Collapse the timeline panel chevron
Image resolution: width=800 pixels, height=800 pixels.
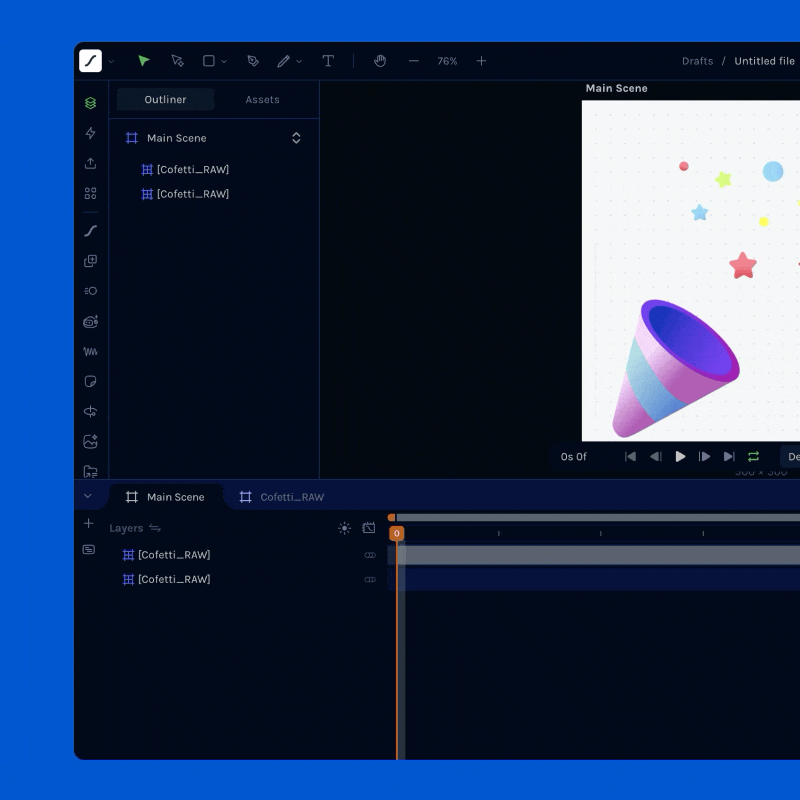coord(88,496)
